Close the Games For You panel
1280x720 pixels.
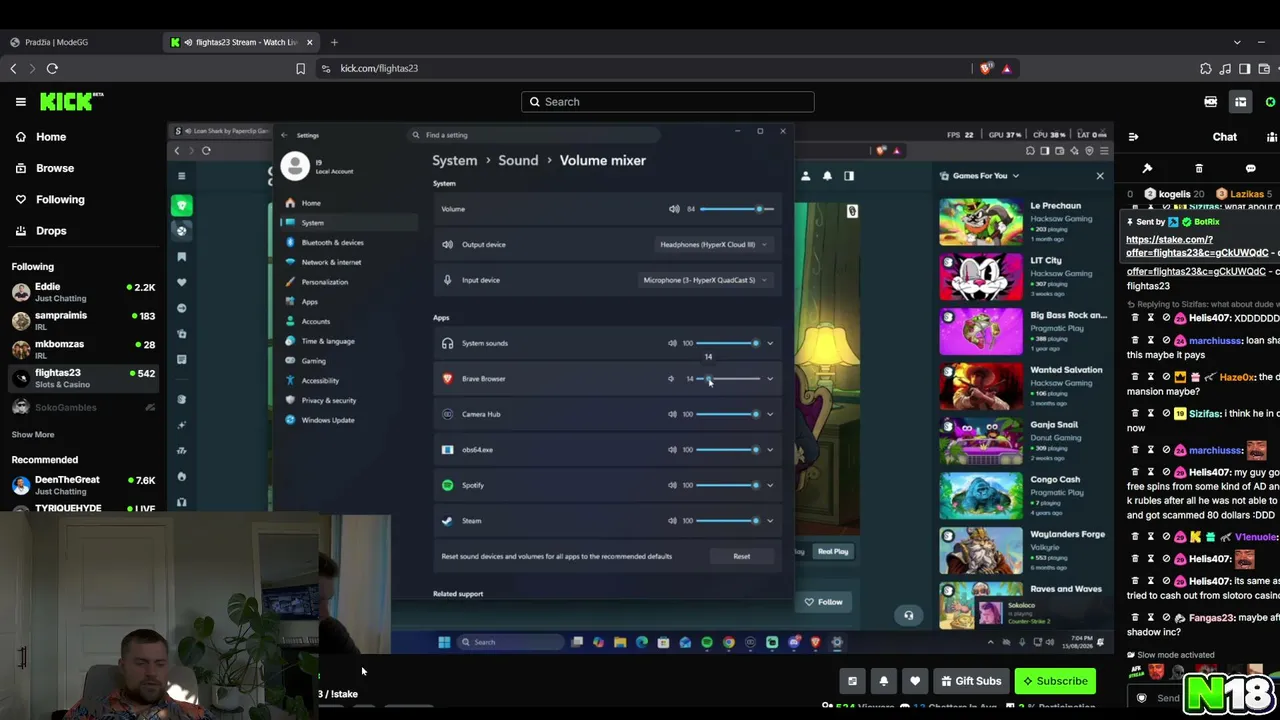coord(1100,176)
